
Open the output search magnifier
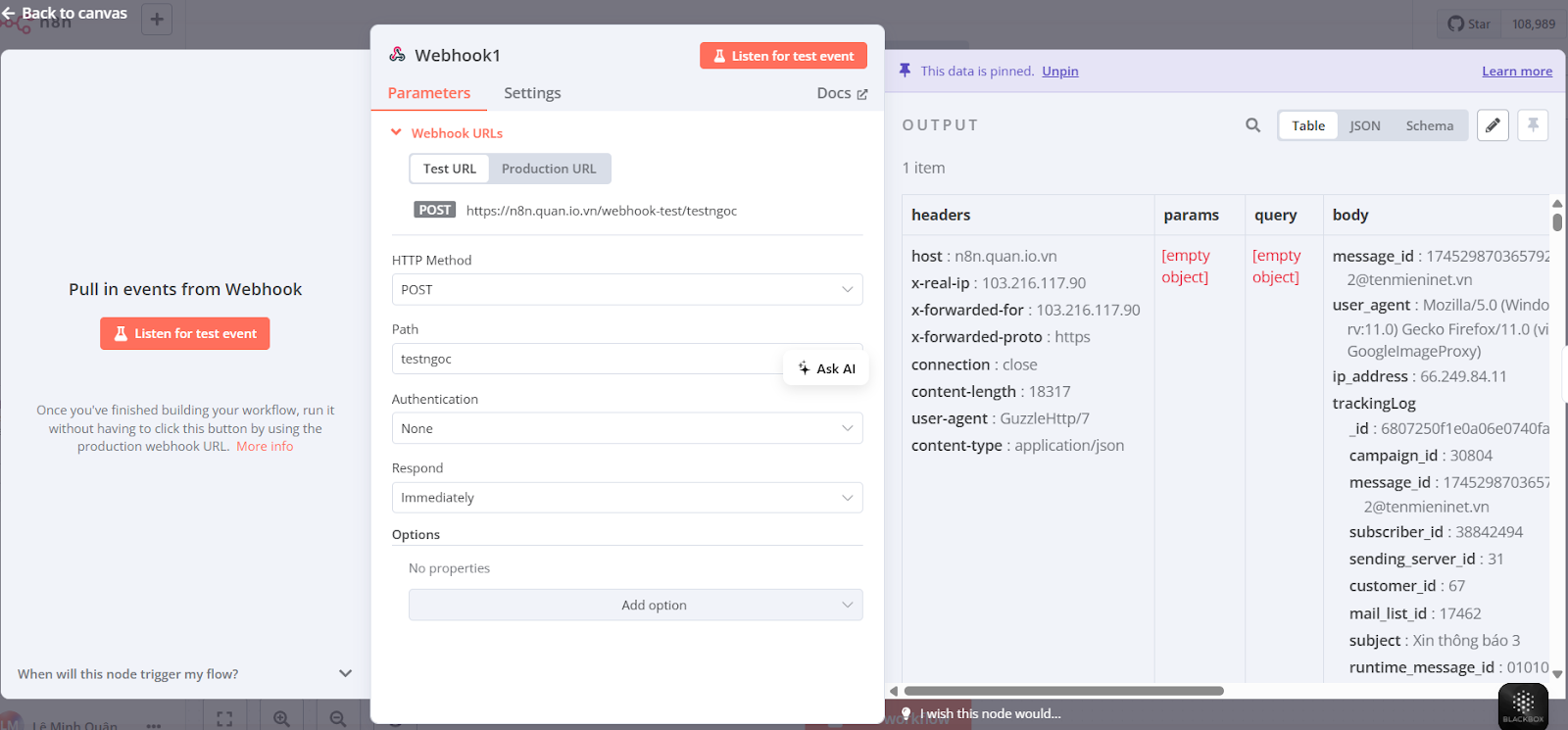[x=1252, y=125]
